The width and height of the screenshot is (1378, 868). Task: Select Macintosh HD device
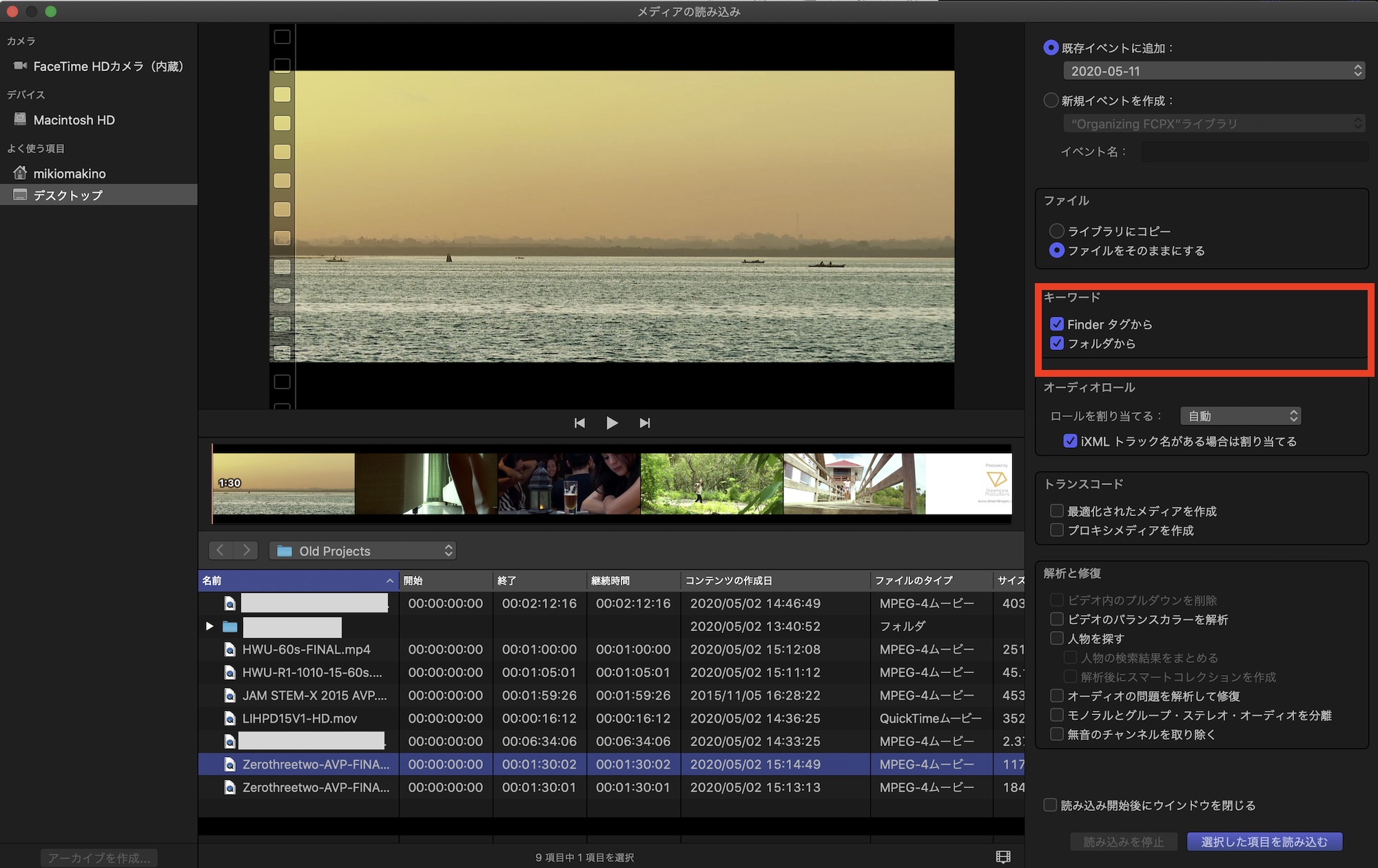pos(74,120)
